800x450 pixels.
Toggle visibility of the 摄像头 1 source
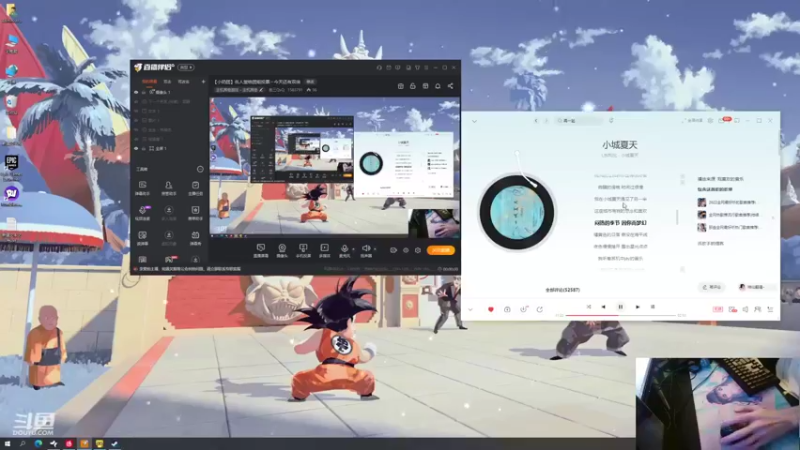(136, 92)
